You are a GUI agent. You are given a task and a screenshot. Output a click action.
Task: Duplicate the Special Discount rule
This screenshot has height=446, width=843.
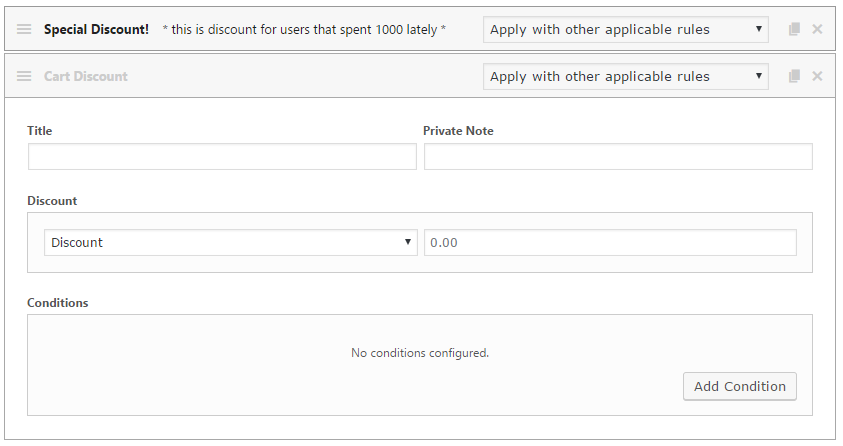[794, 29]
